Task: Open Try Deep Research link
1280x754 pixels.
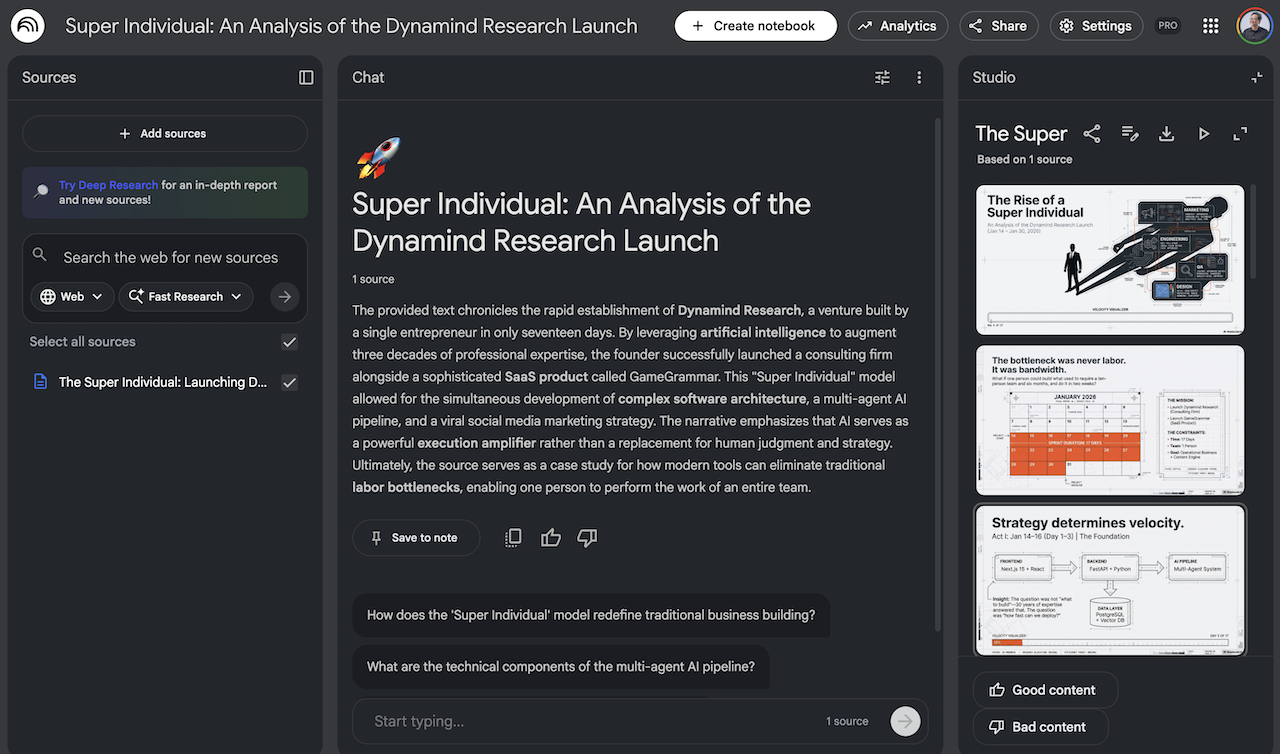Action: coord(110,184)
